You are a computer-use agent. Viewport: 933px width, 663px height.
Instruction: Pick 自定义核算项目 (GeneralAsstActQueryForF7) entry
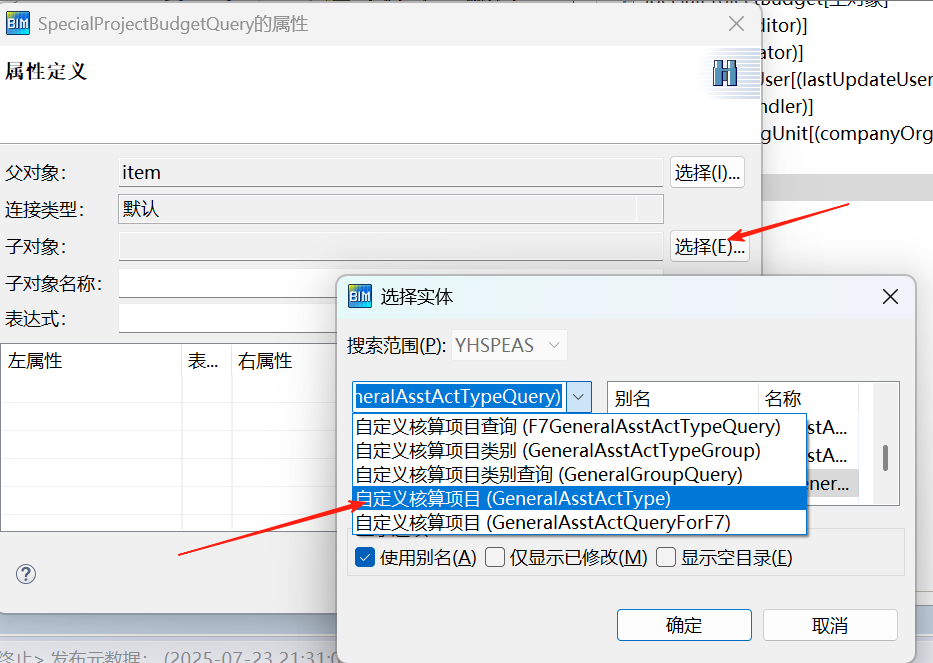coord(543,522)
